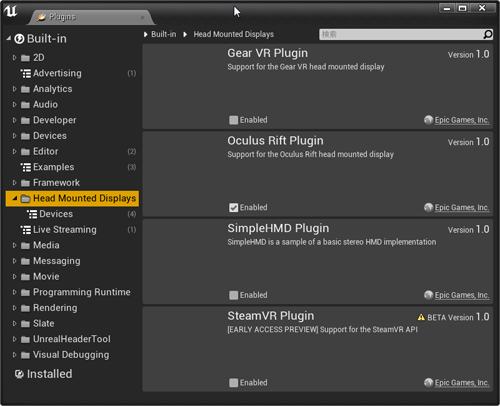Disable the Oculus Rift Plugin checkbox
Viewport: 500px width, 406px height.
[x=234, y=208]
